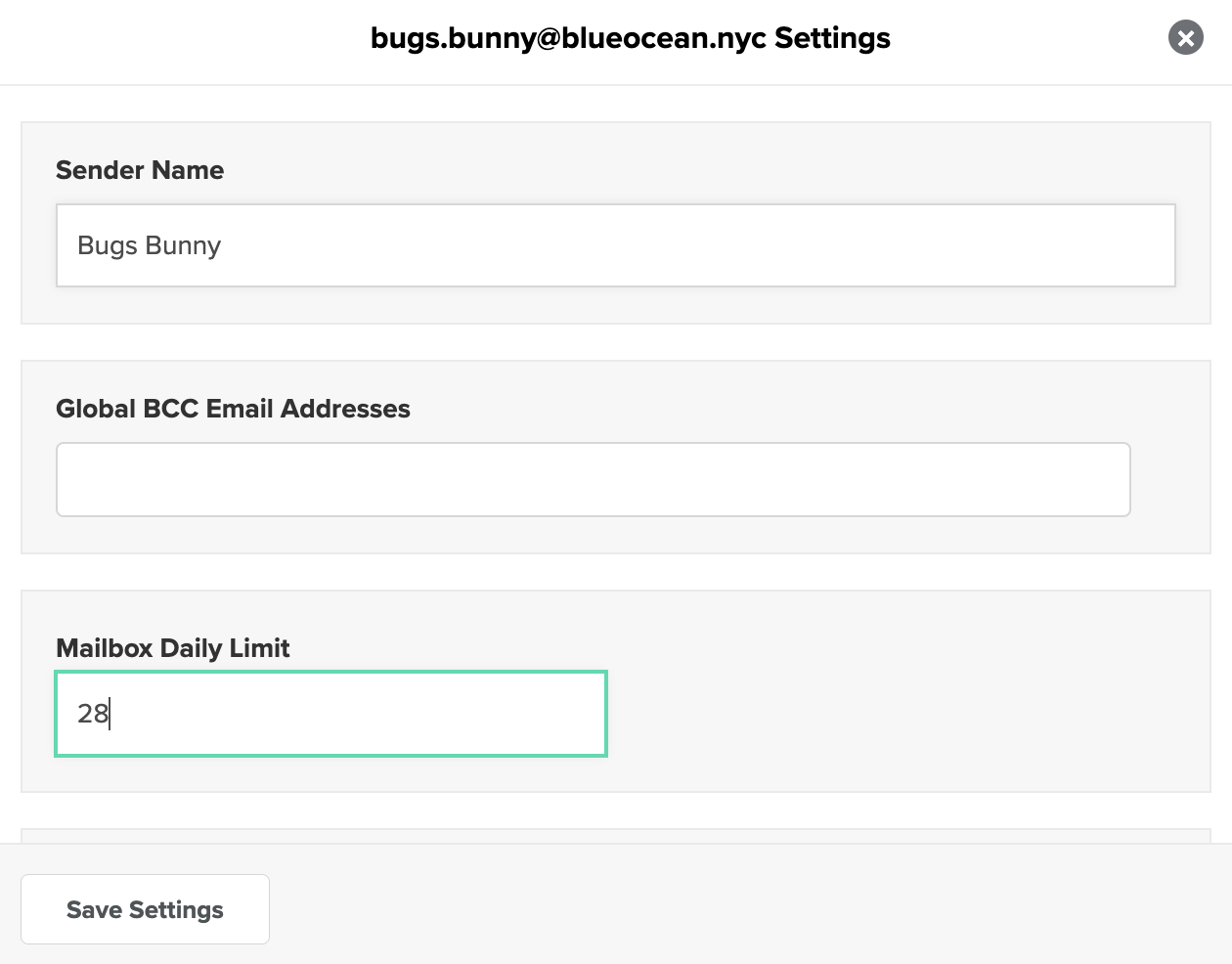Viewport: 1232px width, 964px height.
Task: Click the gap between BCC and Daily Limit panels
Action: (616, 572)
